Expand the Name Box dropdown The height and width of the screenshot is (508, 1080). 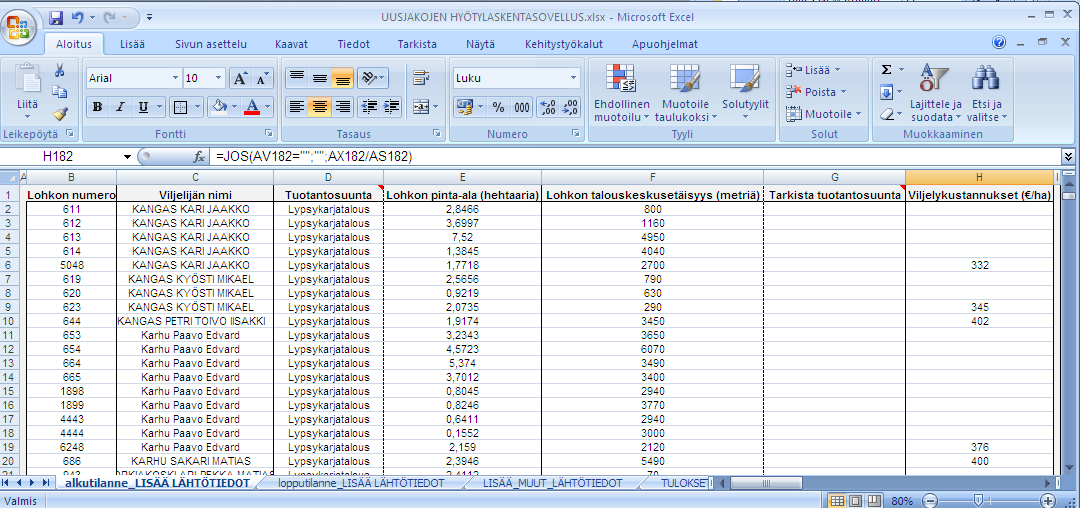click(127, 157)
